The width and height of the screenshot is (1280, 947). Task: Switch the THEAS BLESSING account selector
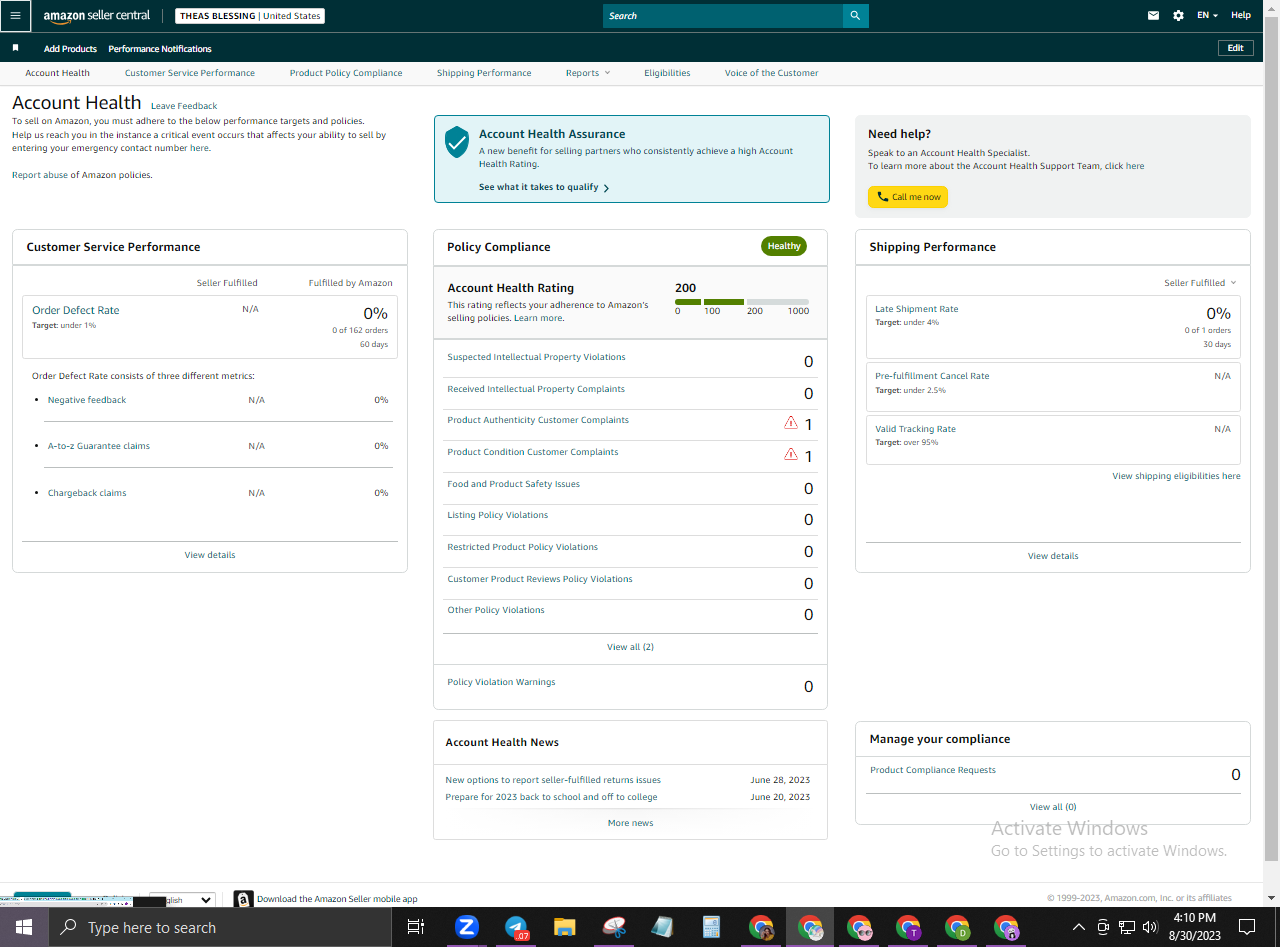coord(250,16)
